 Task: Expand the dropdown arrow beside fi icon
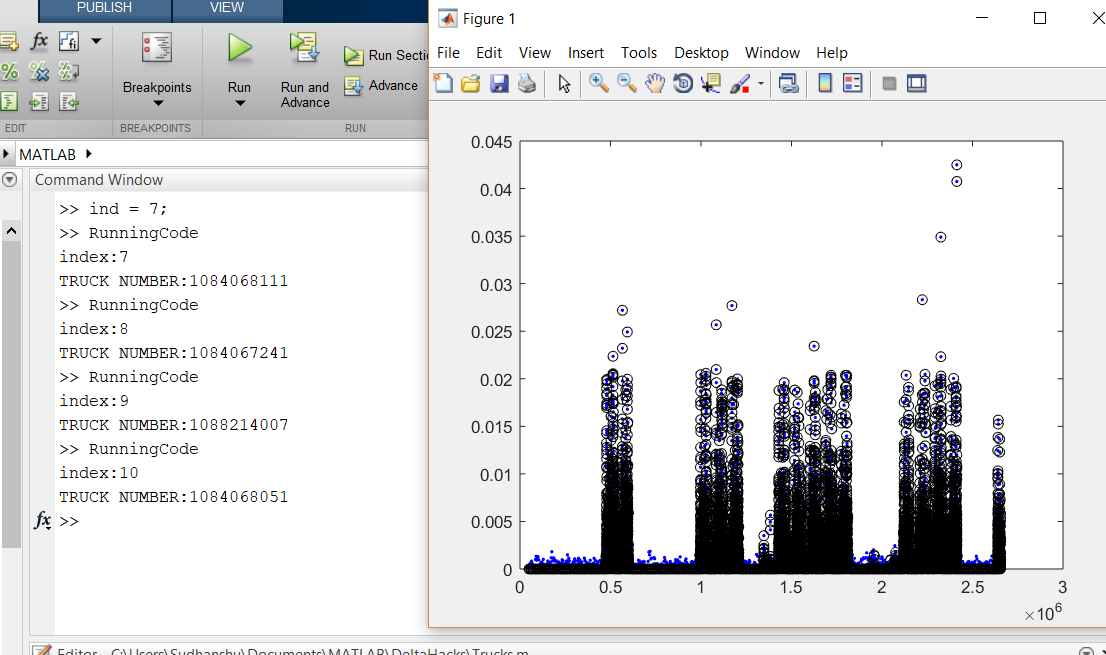(97, 42)
